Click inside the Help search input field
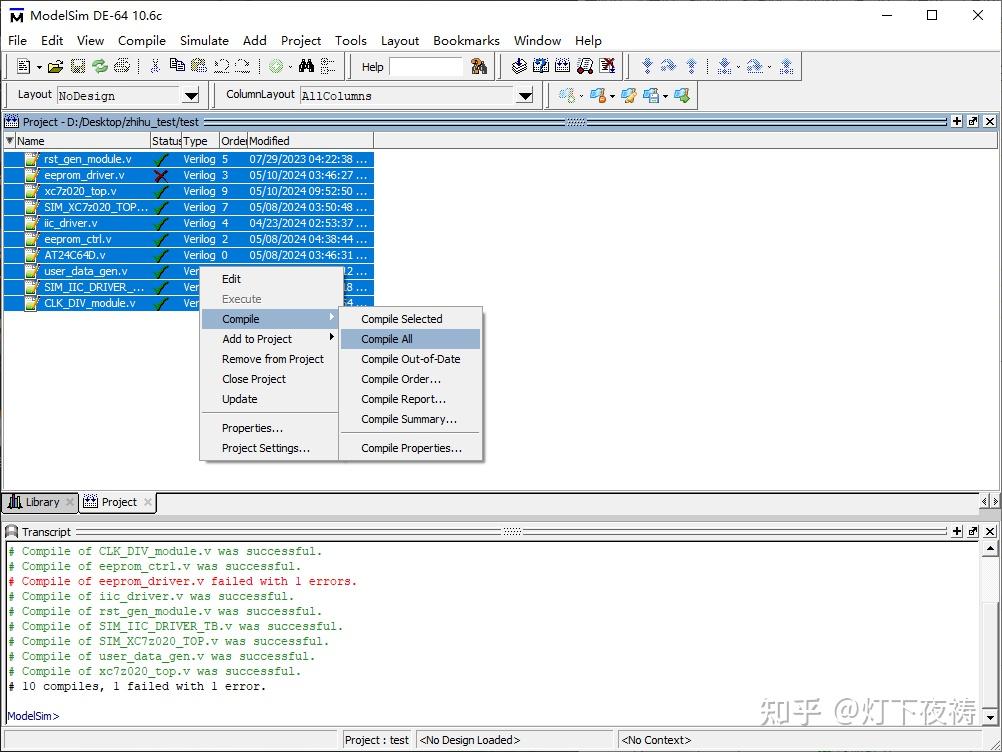 point(425,67)
